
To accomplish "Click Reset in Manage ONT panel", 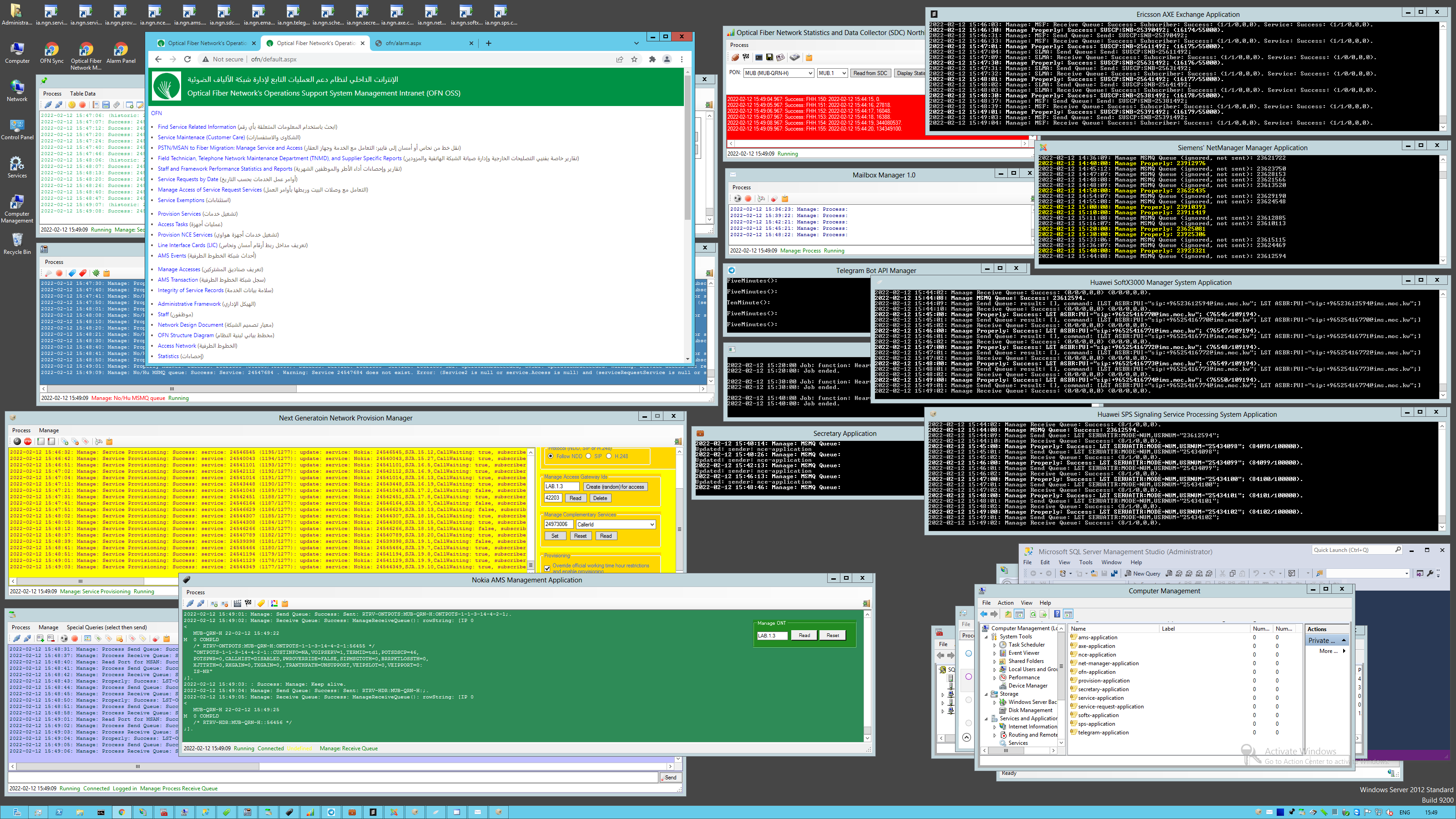I will click(833, 635).
